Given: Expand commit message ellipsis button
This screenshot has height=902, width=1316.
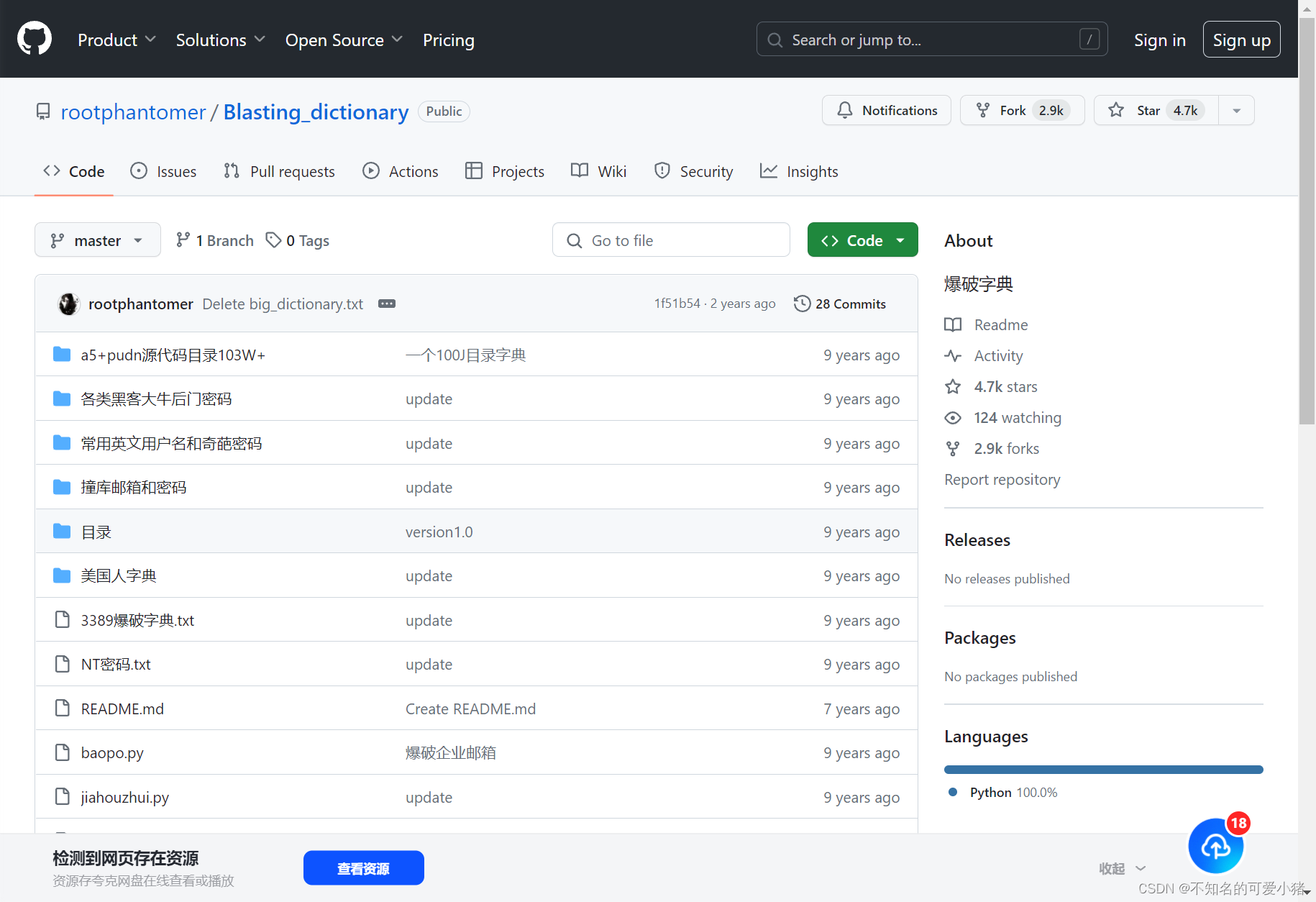Looking at the screenshot, I should pyautogui.click(x=387, y=304).
